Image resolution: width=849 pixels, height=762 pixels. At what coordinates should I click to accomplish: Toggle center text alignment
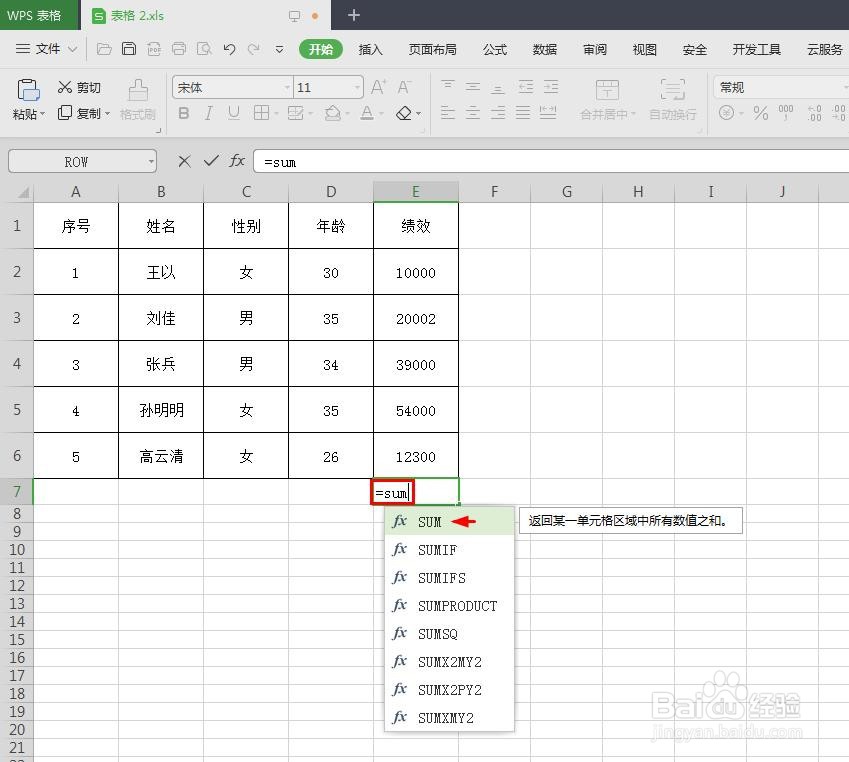click(x=472, y=112)
